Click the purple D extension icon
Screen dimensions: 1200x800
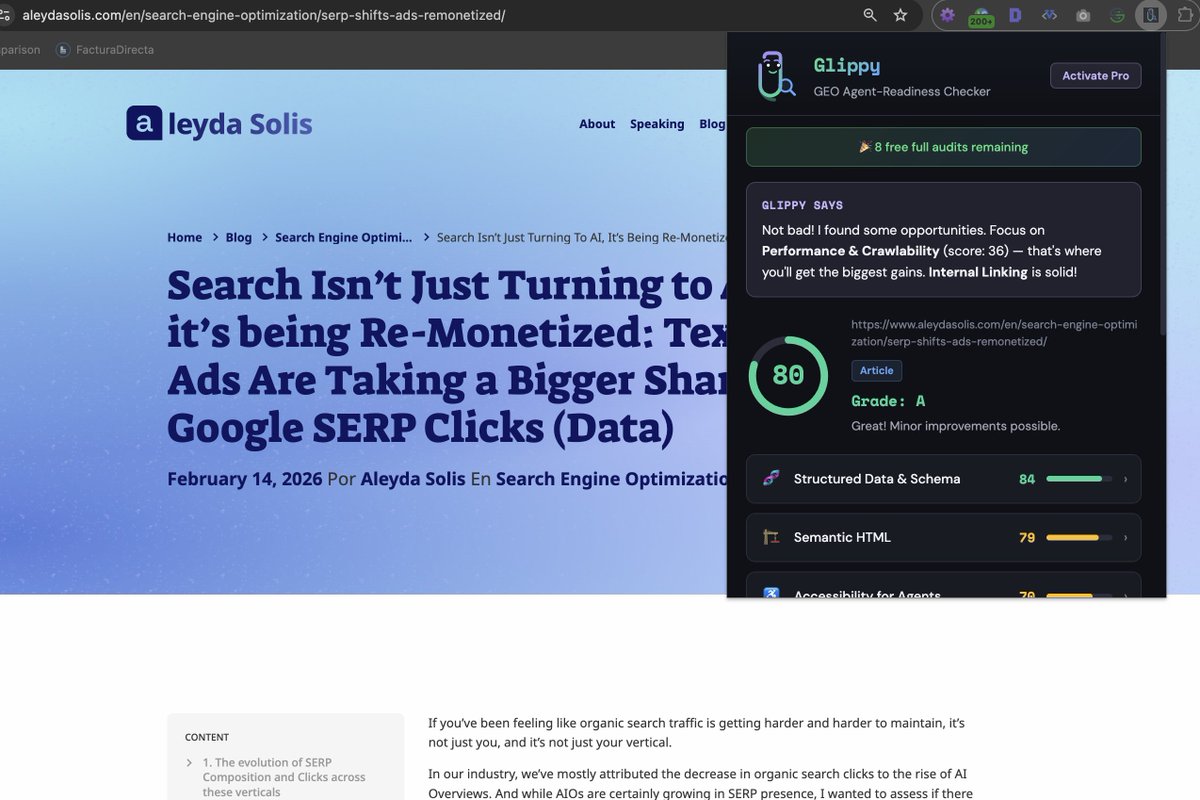click(1015, 15)
